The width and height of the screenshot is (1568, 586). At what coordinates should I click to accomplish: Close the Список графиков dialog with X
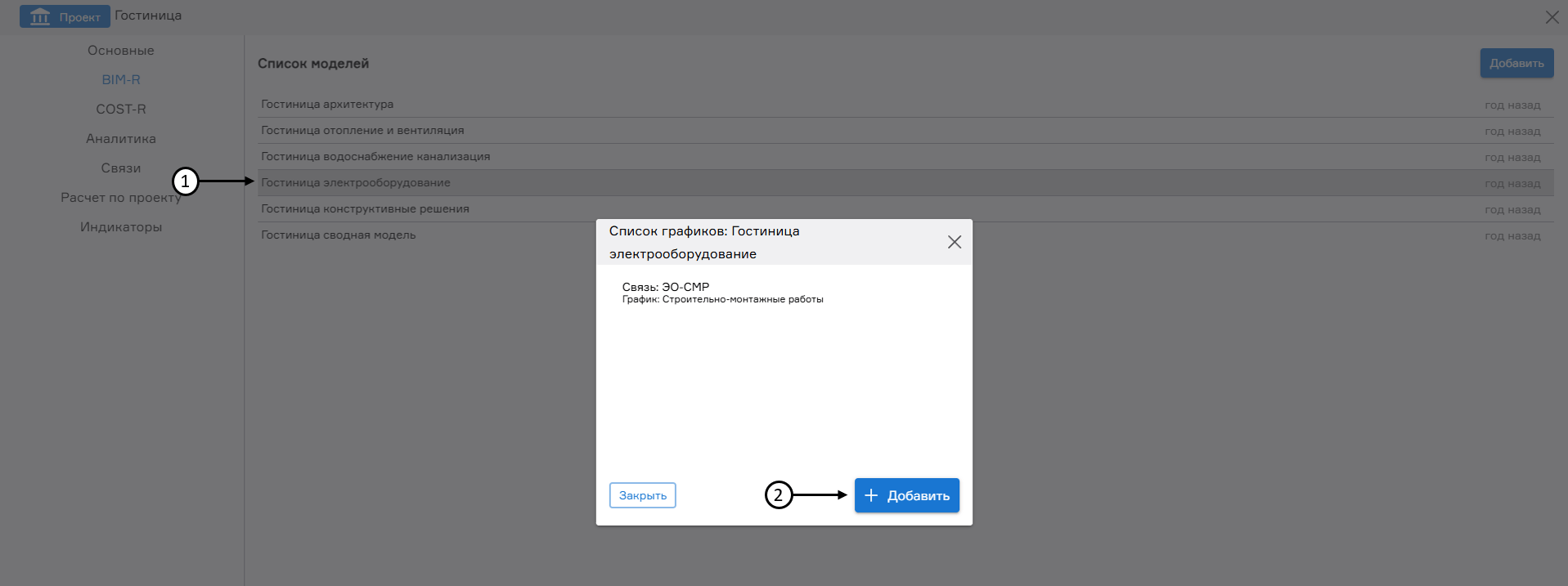[x=954, y=242]
